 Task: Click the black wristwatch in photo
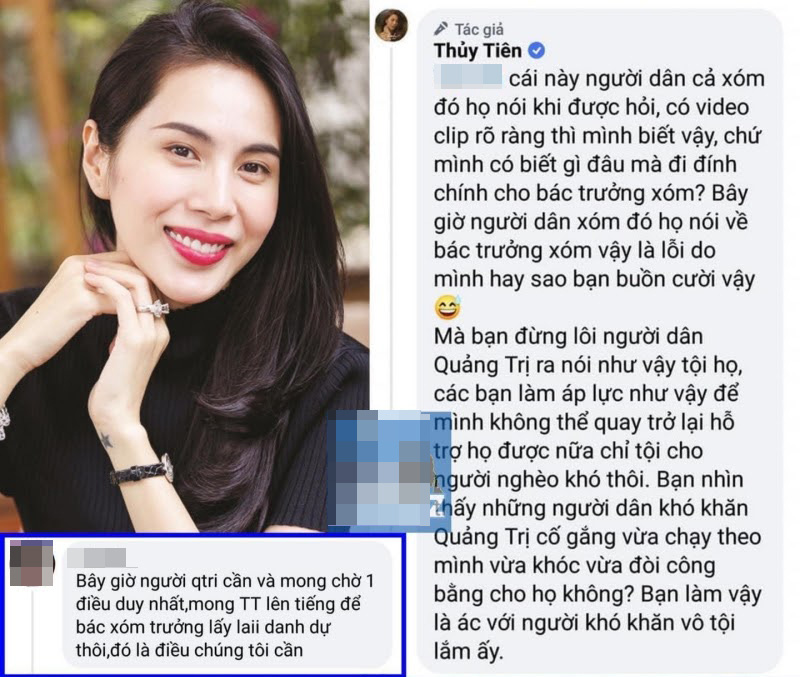[142, 469]
